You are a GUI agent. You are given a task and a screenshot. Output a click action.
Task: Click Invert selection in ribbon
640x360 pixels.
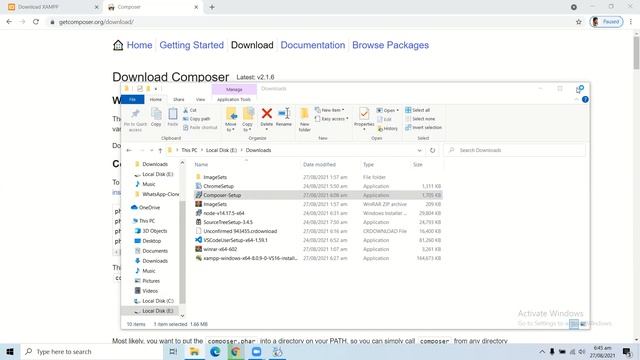click(423, 127)
